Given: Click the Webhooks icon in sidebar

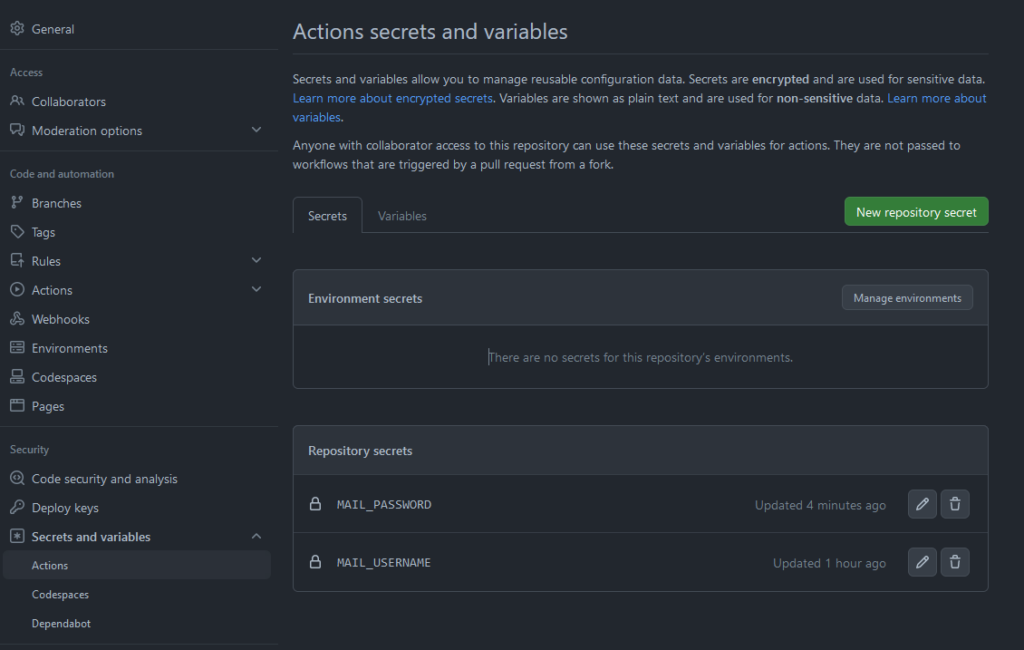Looking at the screenshot, I should (17, 319).
